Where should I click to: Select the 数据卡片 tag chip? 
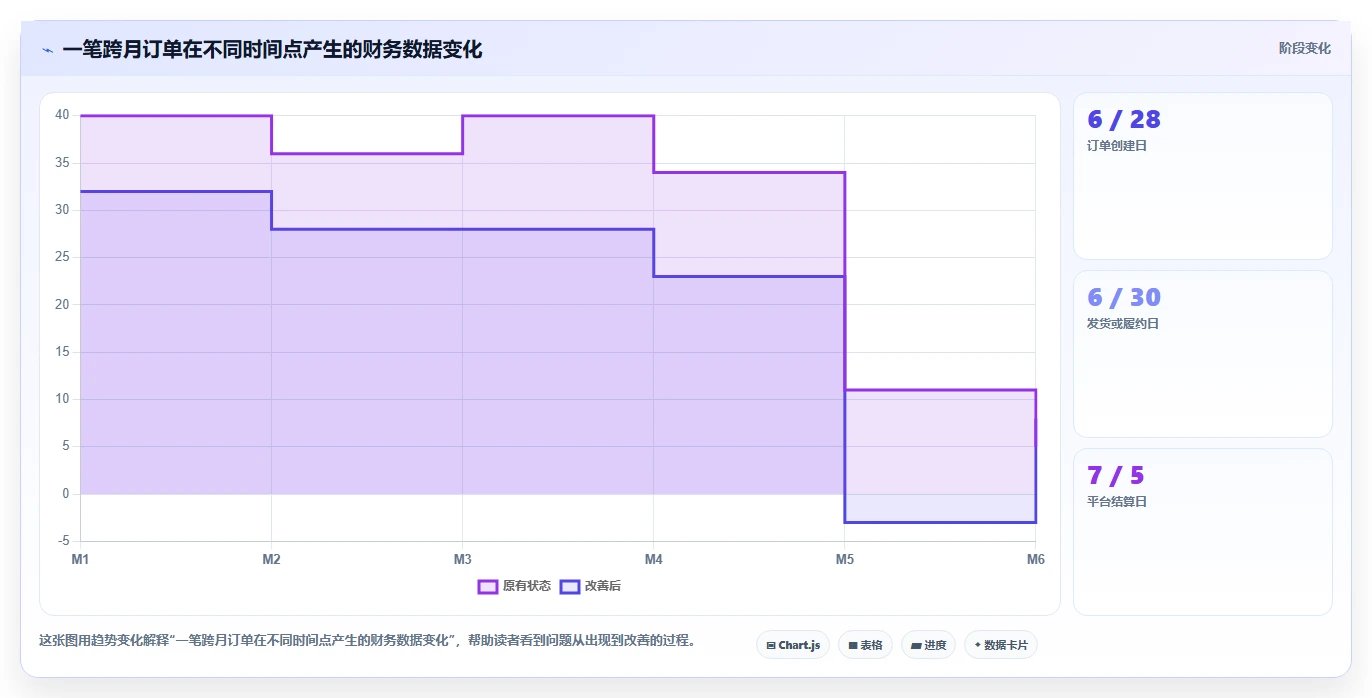(1001, 645)
